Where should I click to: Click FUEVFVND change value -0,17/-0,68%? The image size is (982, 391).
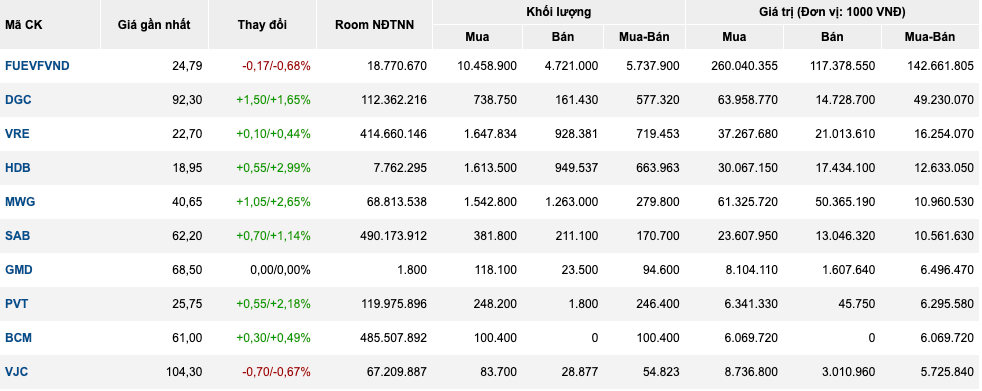tap(276, 65)
